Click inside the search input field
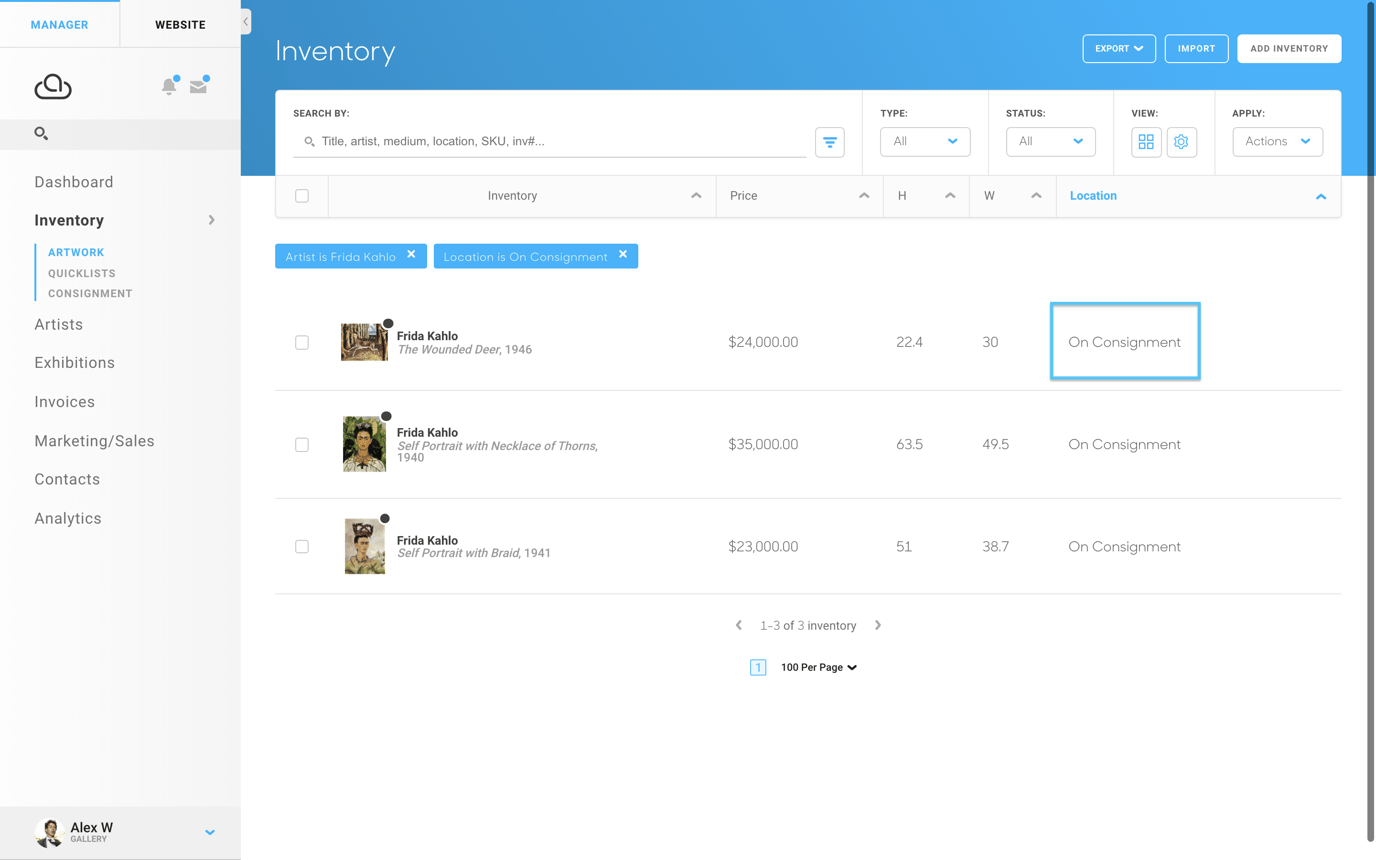Image resolution: width=1376 pixels, height=860 pixels. 550,141
